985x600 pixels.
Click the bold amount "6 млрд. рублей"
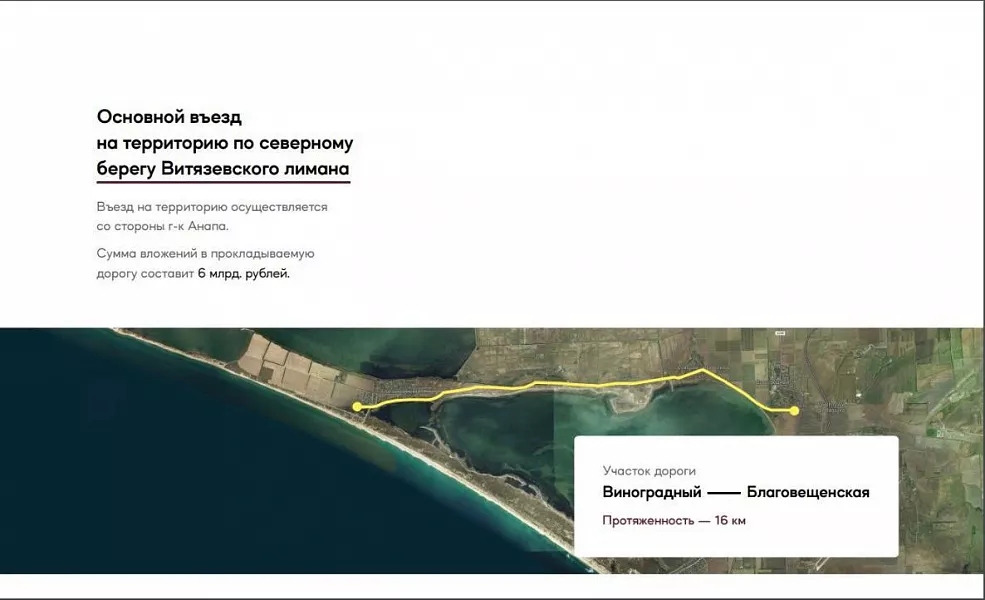coord(243,273)
